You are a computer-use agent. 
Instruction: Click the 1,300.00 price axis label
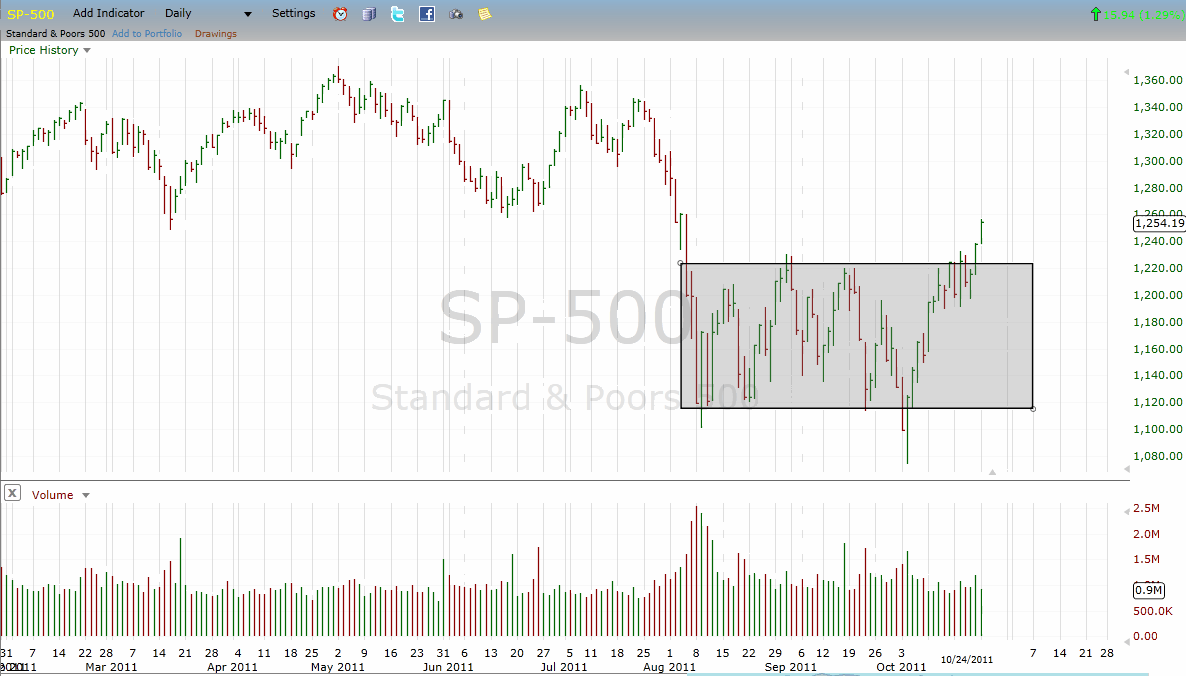pyautogui.click(x=1157, y=161)
